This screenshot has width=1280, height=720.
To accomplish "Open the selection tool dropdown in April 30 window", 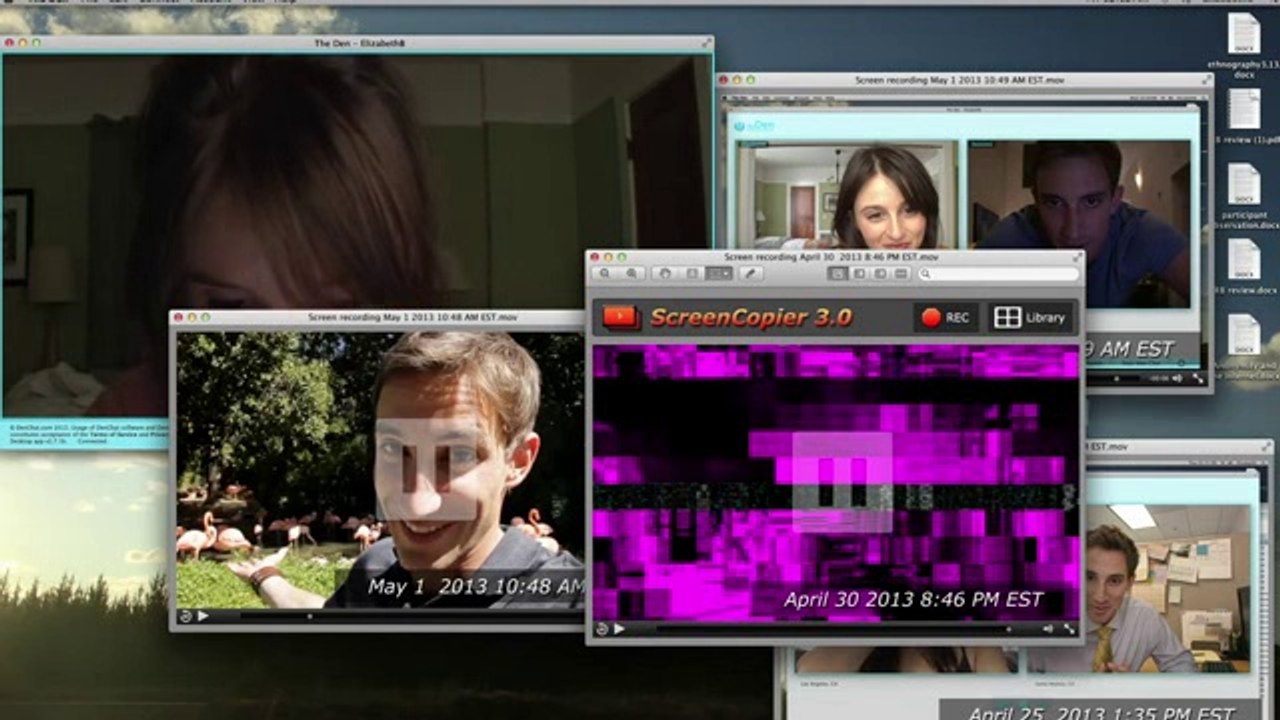I will 719,273.
